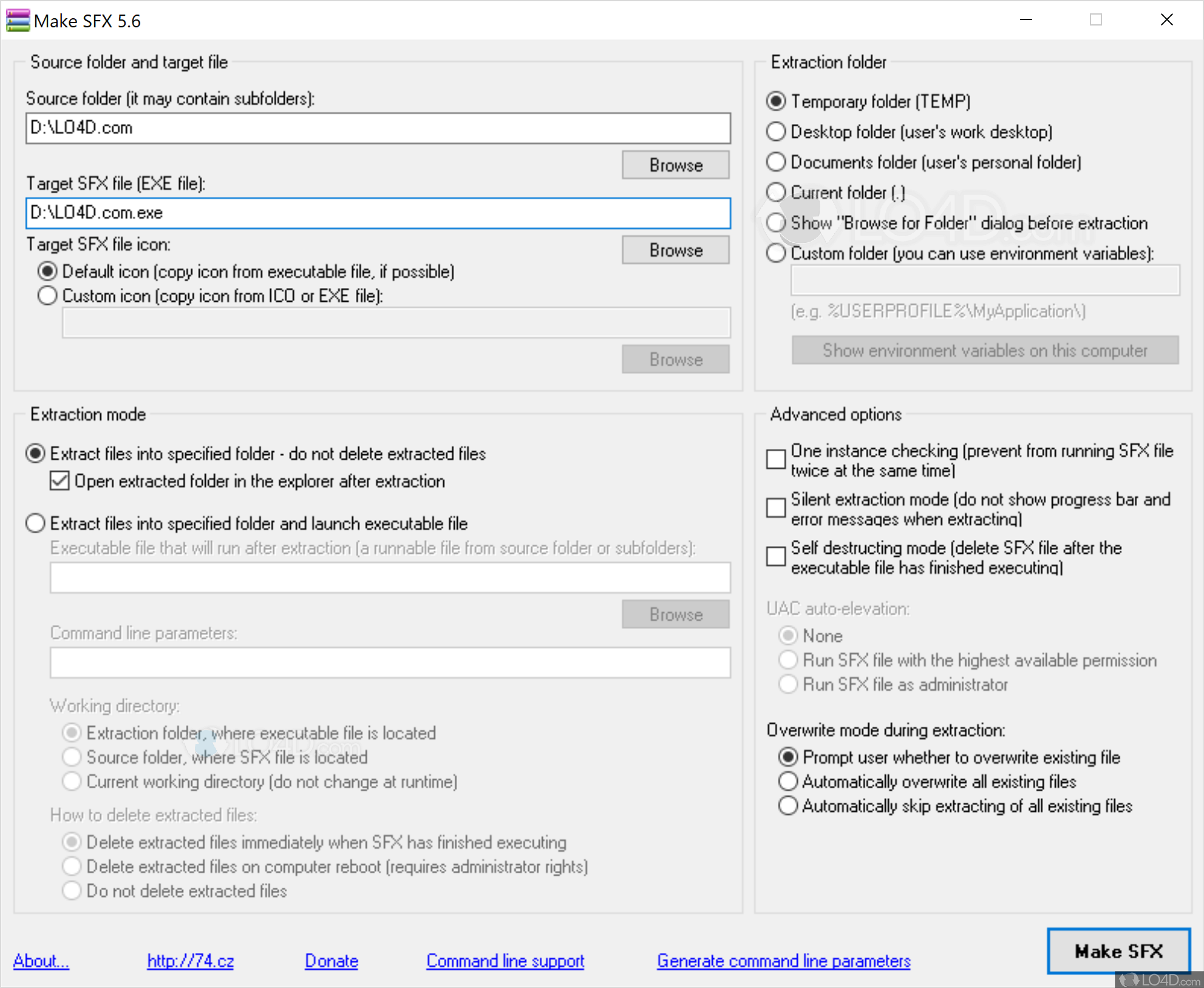Select Custom icon radio option
Image resolution: width=1204 pixels, height=988 pixels.
[47, 296]
